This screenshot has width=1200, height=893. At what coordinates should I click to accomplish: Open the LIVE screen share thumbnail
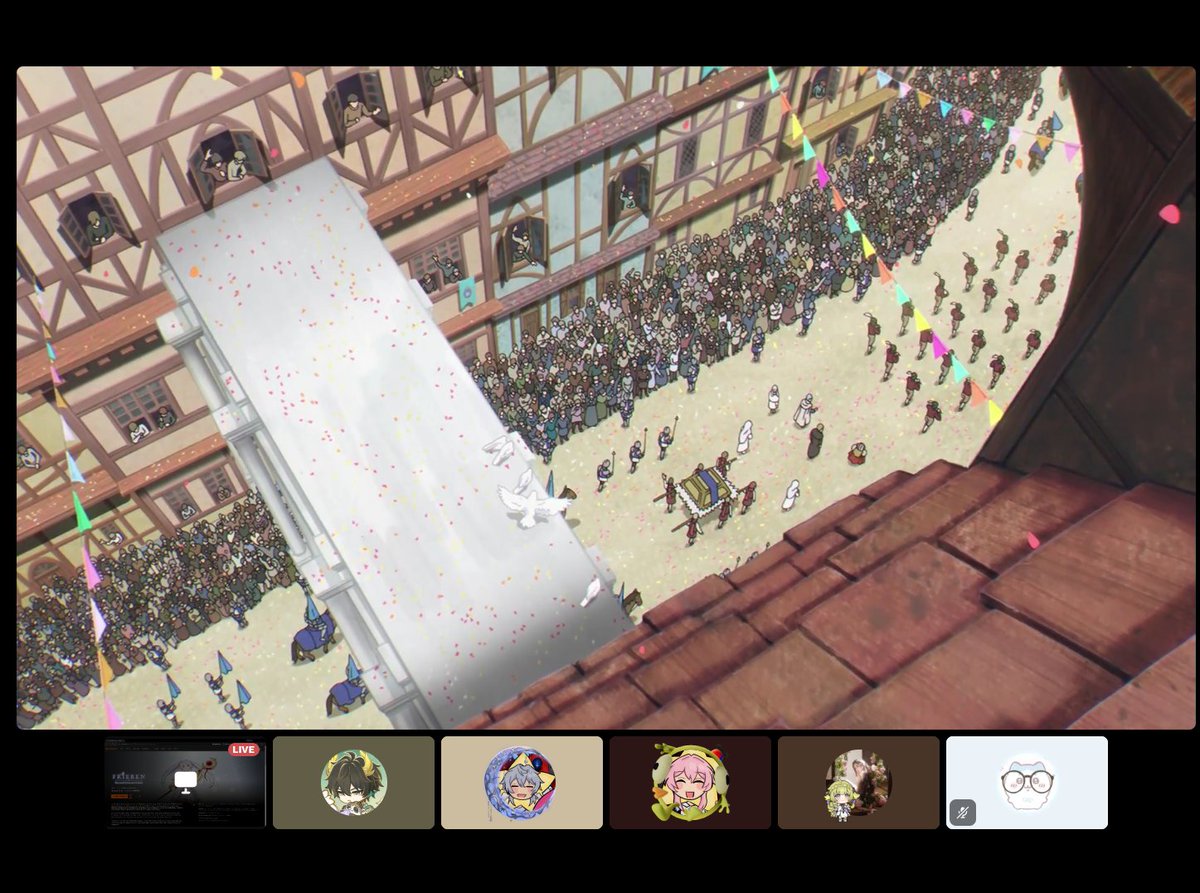coord(185,783)
